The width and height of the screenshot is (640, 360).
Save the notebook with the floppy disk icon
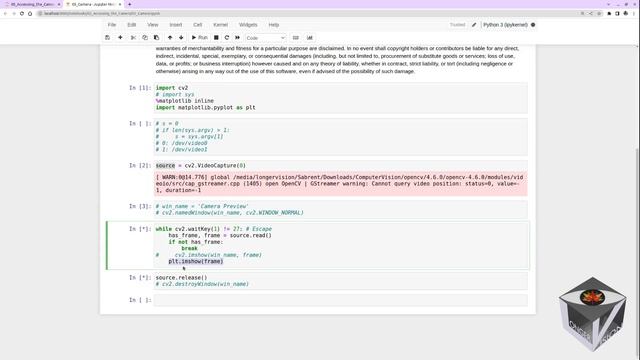click(x=107, y=38)
